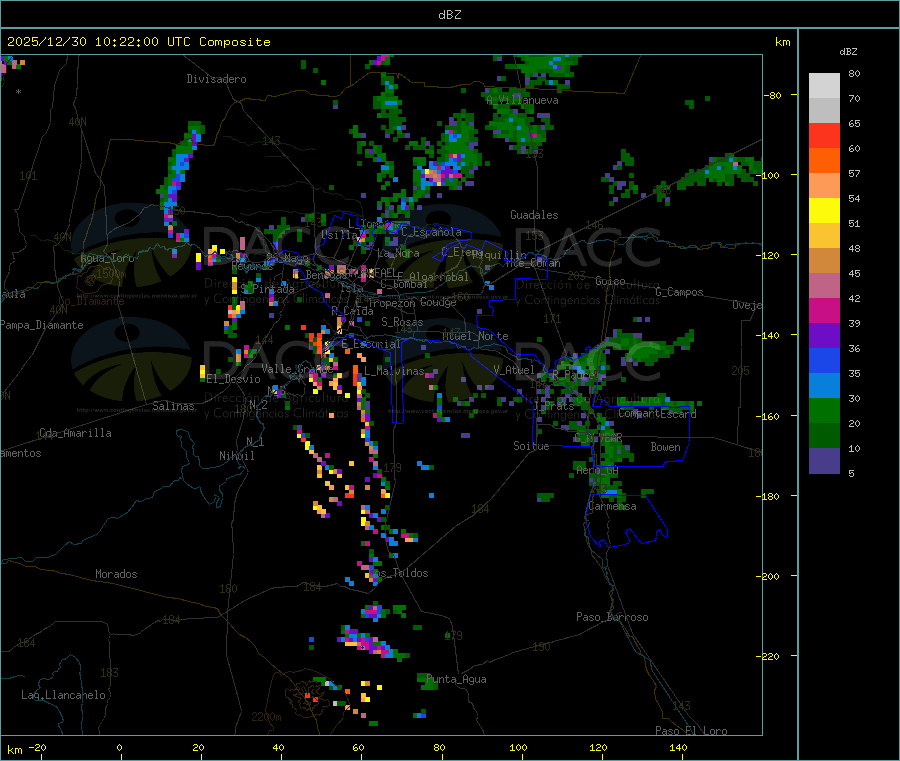Viewport: 900px width, 761px height.
Task: Click the dBZ heading above the color scale
Action: pos(848,52)
